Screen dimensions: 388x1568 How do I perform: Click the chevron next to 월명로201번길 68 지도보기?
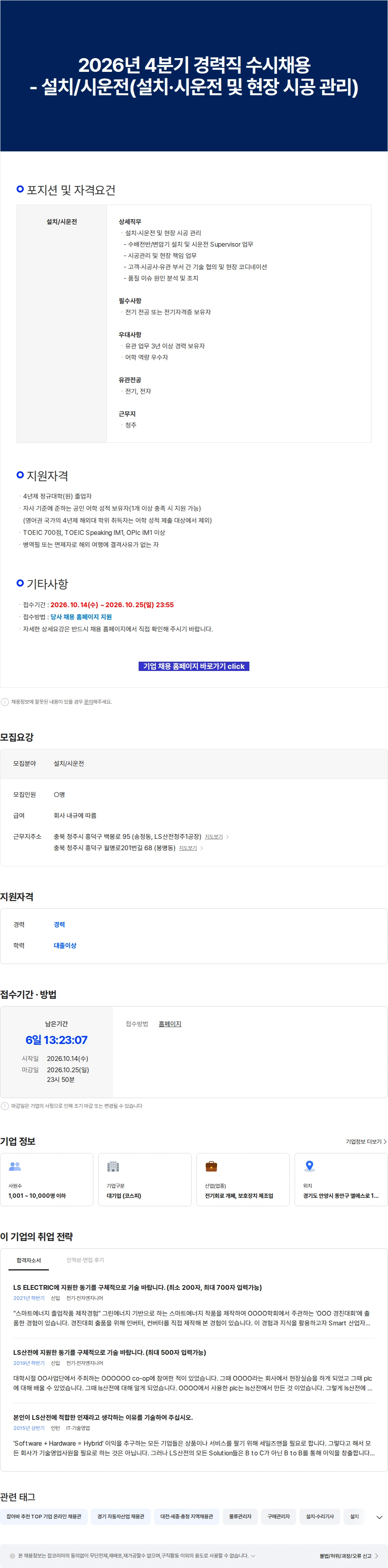[202, 848]
